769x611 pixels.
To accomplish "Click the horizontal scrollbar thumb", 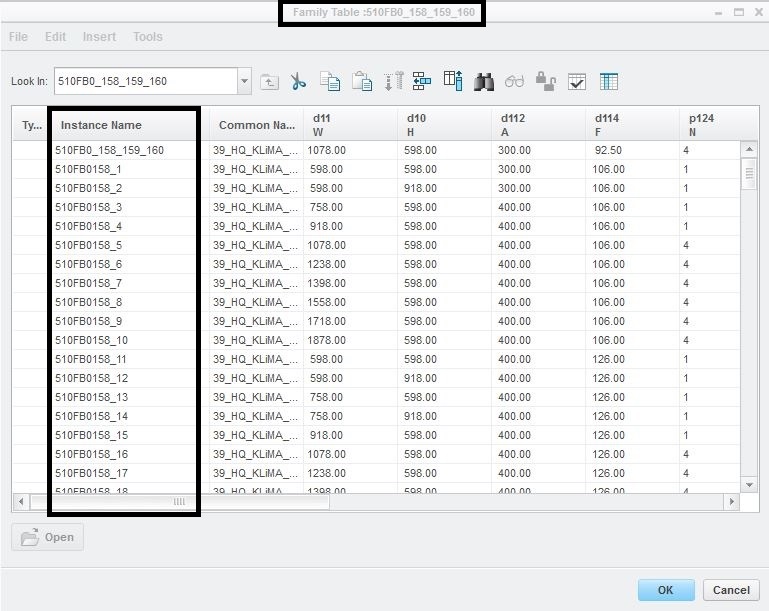I will pos(179,502).
